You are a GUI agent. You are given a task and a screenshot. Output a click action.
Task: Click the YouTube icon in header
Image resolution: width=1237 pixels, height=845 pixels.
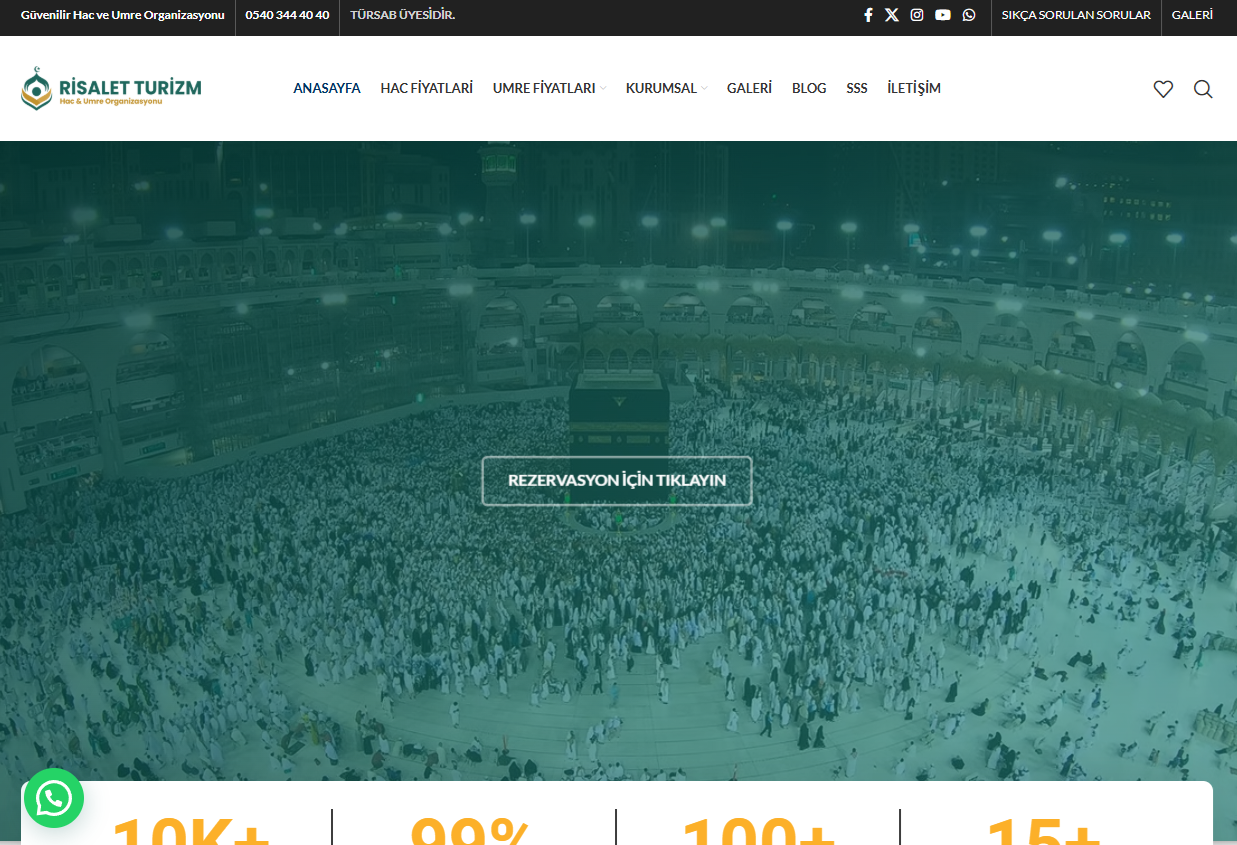point(943,15)
